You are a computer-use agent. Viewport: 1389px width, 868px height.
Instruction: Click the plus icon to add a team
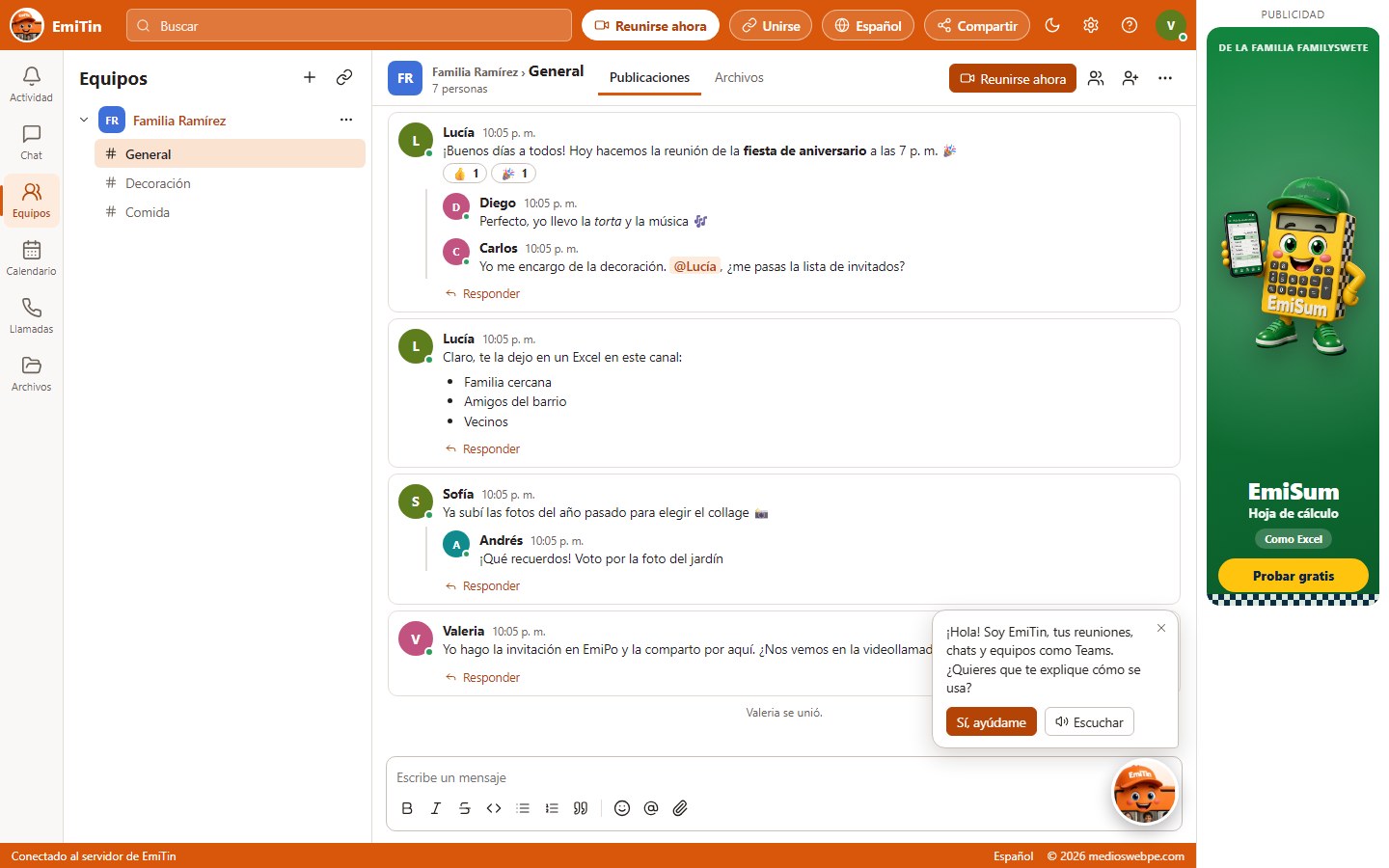coord(310,77)
